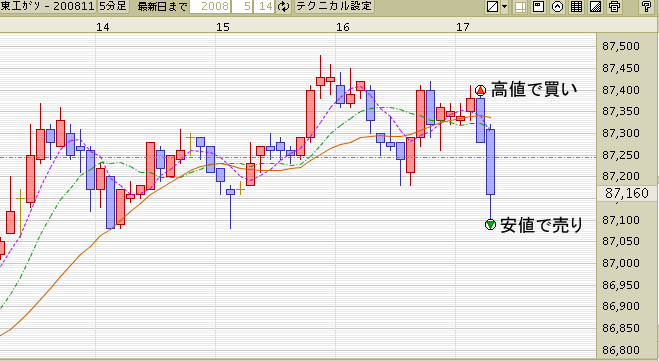The image size is (659, 361).
Task: Select the line drawing tool icon
Action: [492, 7]
